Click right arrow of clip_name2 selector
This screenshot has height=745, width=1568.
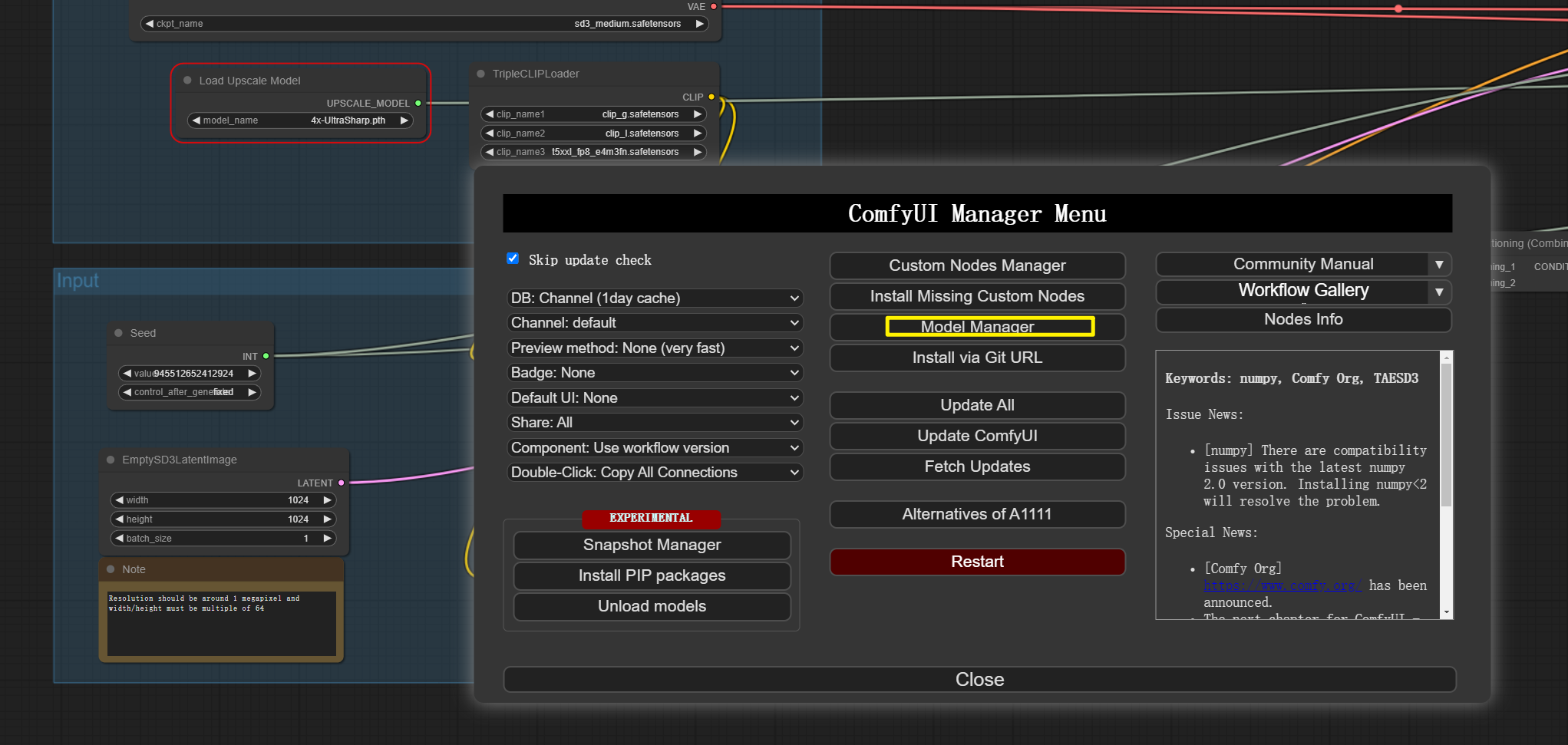coord(697,134)
